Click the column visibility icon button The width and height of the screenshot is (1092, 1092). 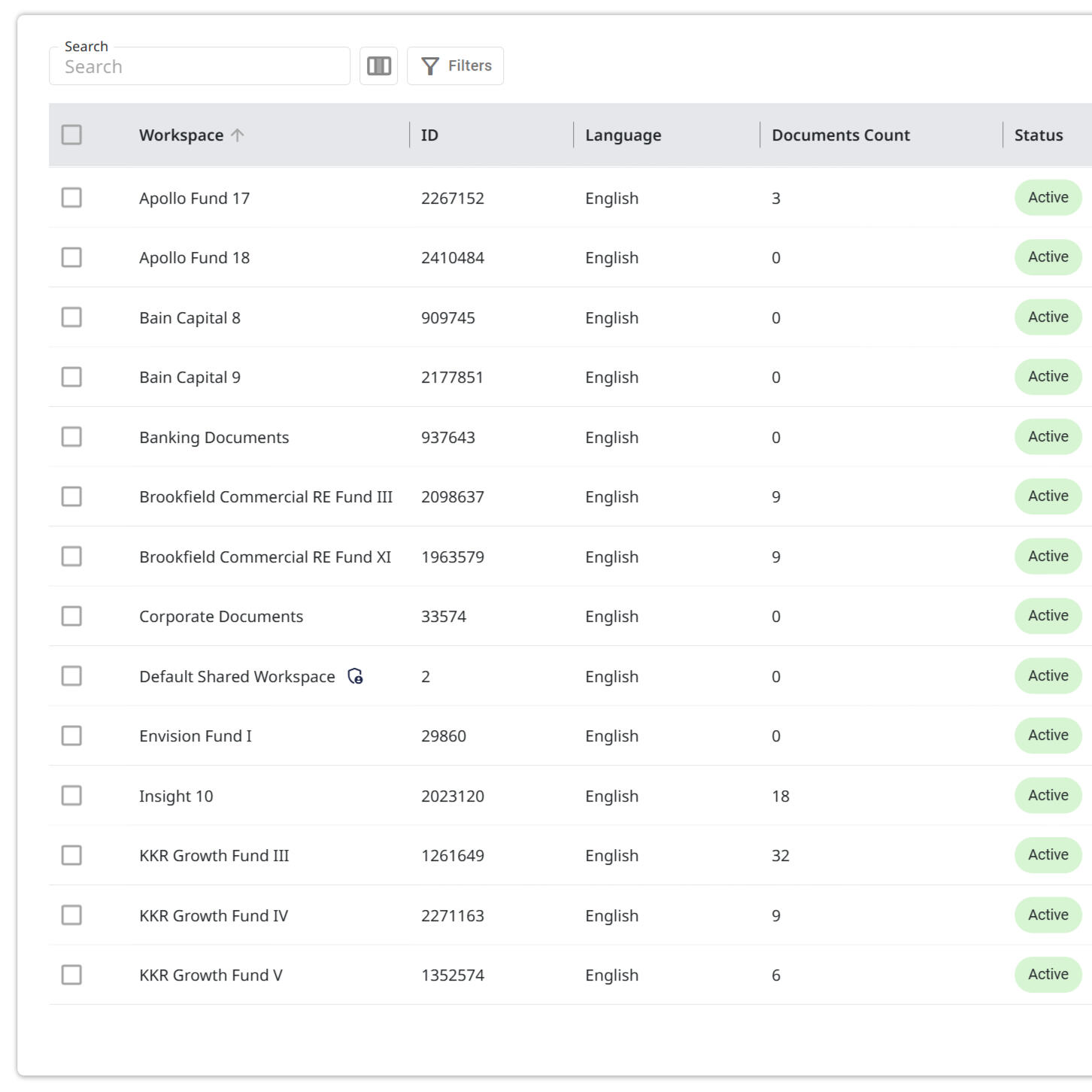pyautogui.click(x=378, y=66)
